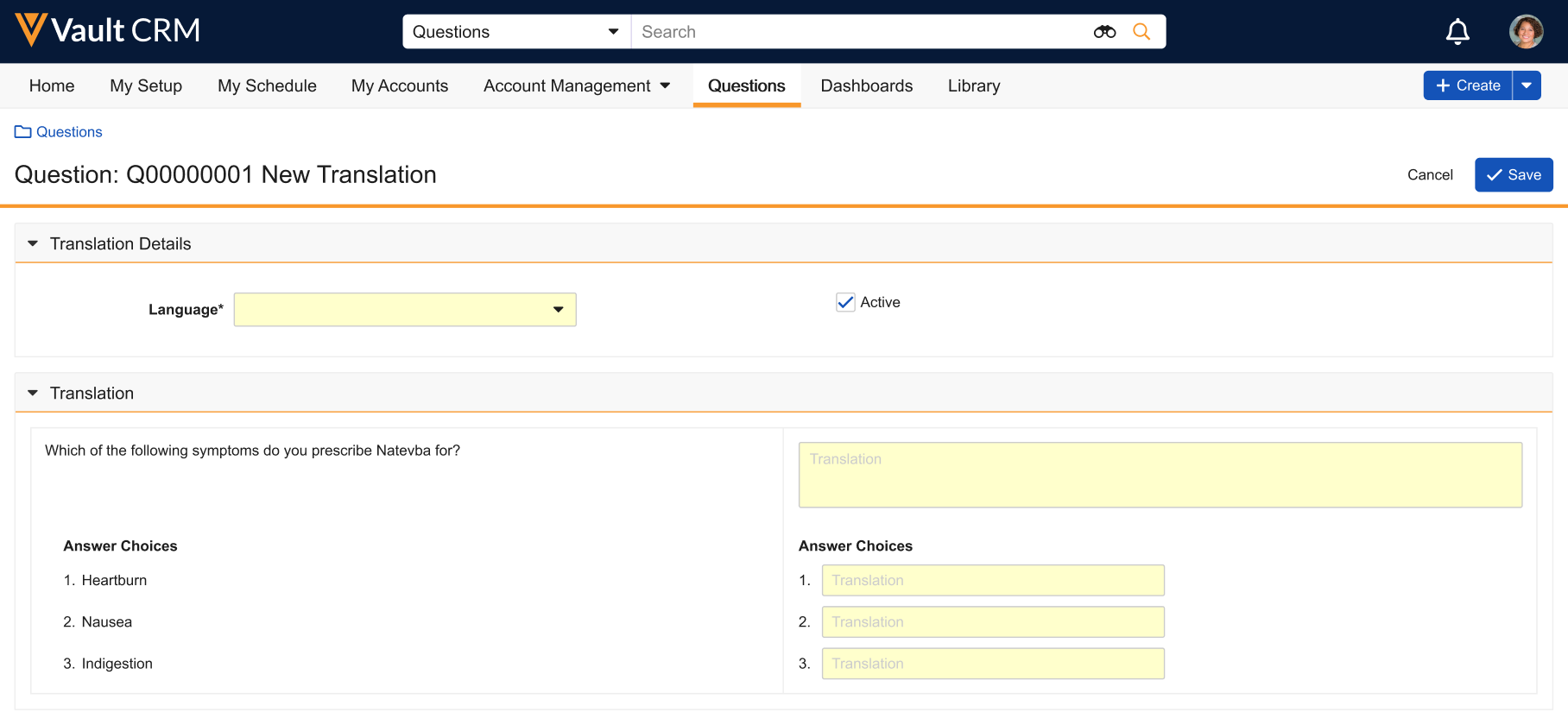Go to the My Accounts tab
The width and height of the screenshot is (1568, 725).
point(399,86)
